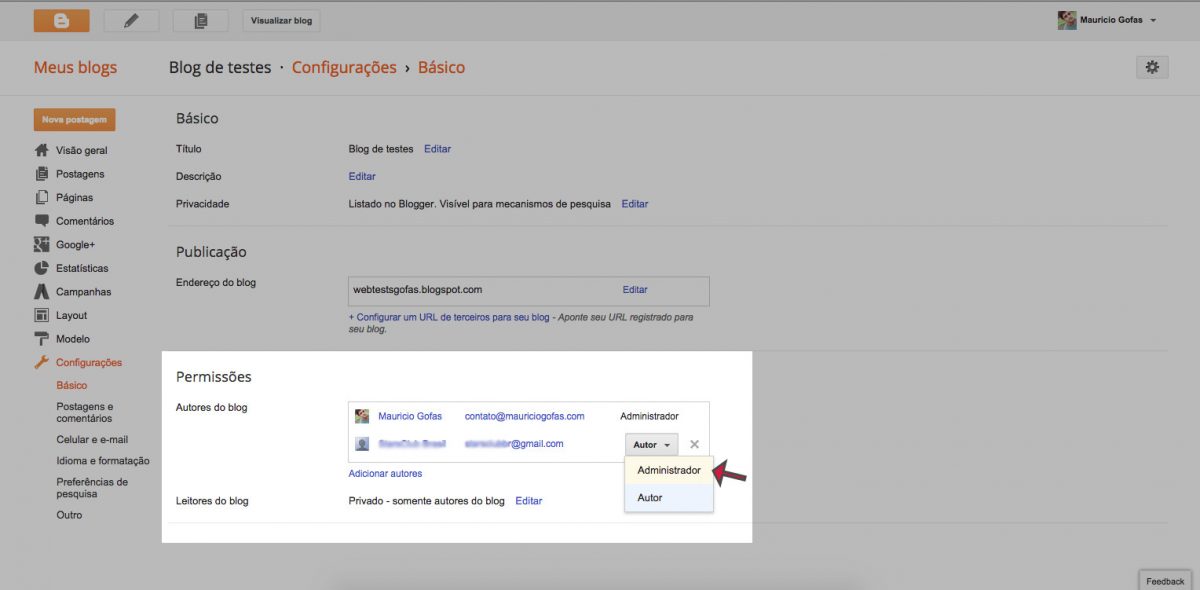Click the Layout grid icon
Image resolution: width=1200 pixels, height=590 pixels.
tap(42, 315)
